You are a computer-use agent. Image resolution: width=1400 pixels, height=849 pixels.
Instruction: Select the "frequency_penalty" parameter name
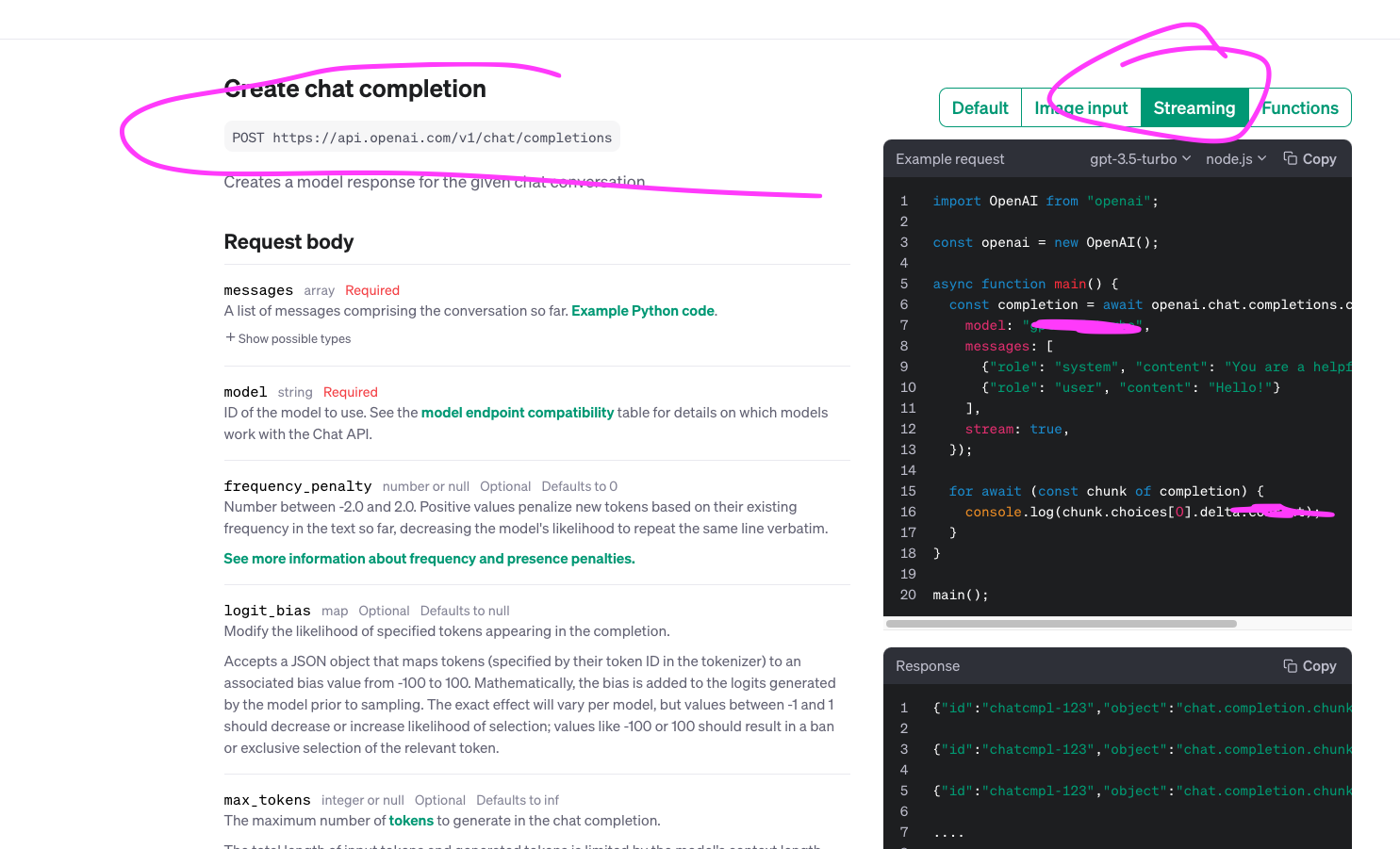(x=298, y=486)
